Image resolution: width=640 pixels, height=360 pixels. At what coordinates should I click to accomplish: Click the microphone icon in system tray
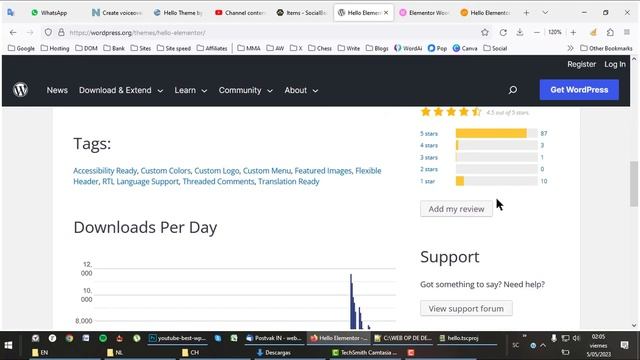[553, 338]
